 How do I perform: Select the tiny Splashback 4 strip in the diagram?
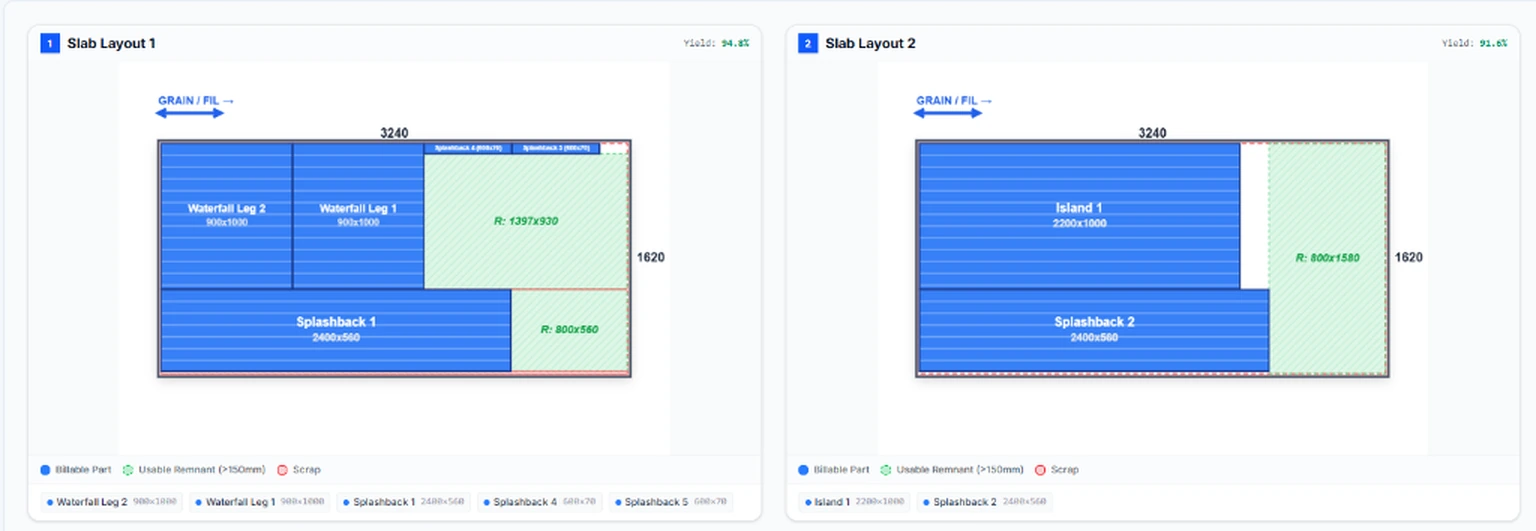[468, 148]
